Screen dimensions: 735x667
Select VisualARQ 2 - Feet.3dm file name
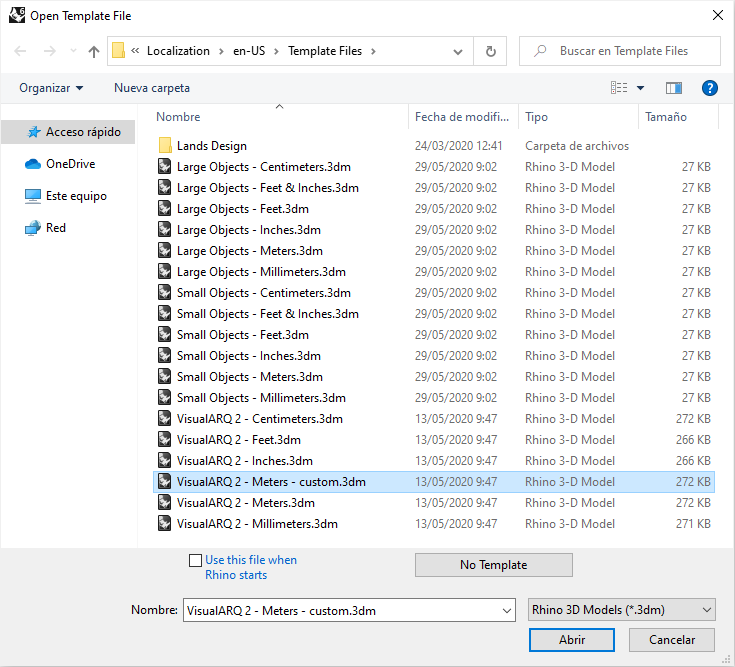[239, 440]
